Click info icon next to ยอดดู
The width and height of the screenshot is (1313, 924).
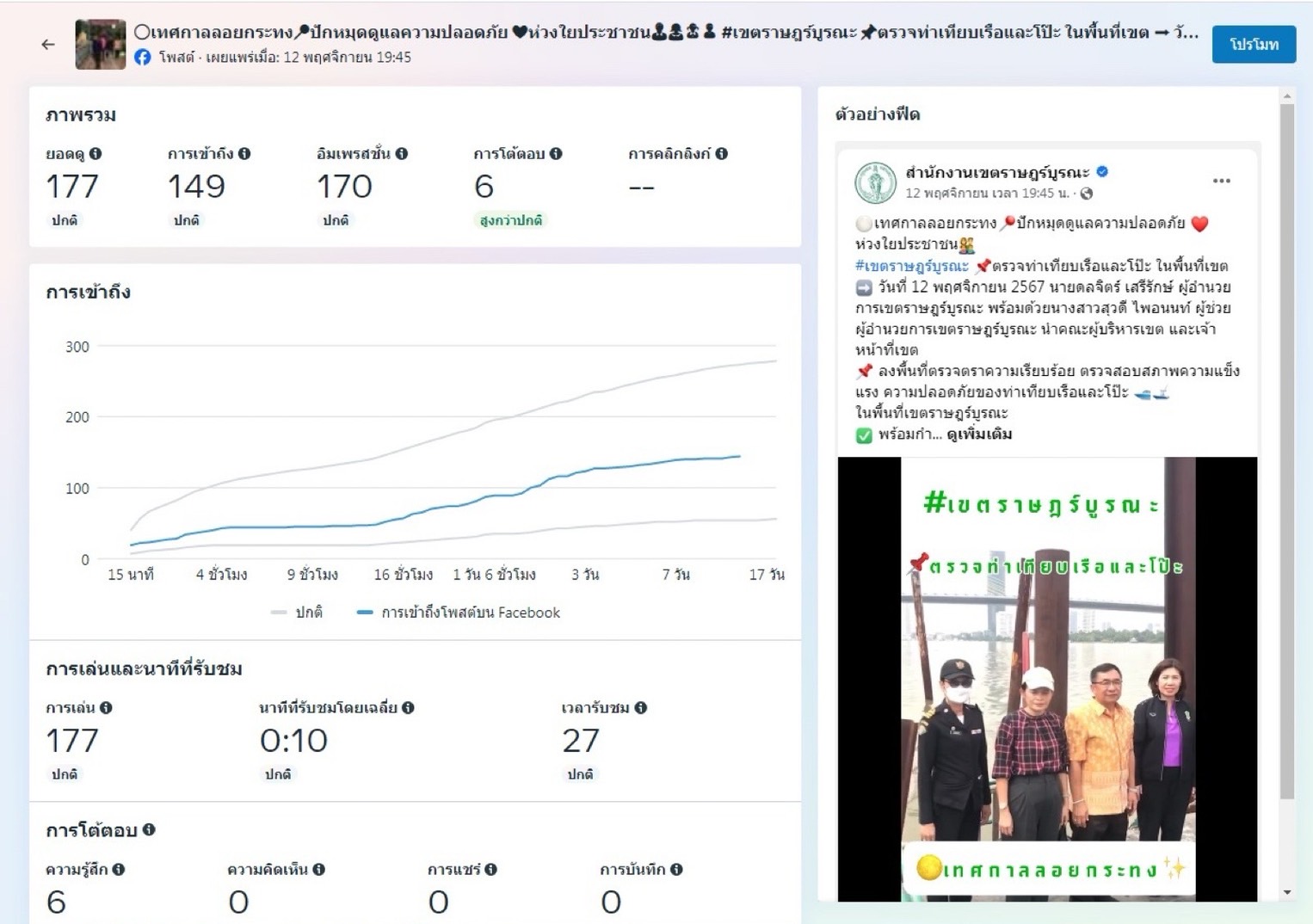(x=96, y=154)
